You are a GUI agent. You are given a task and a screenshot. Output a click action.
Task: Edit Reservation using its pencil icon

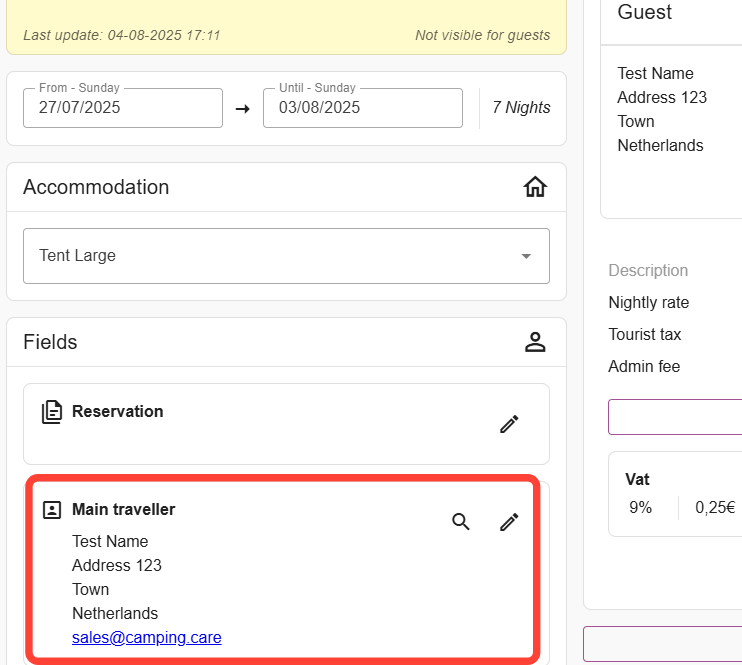509,424
